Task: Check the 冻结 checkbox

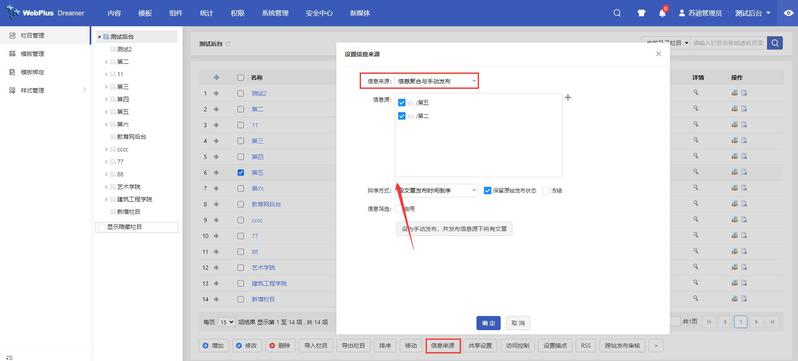Action: point(546,190)
